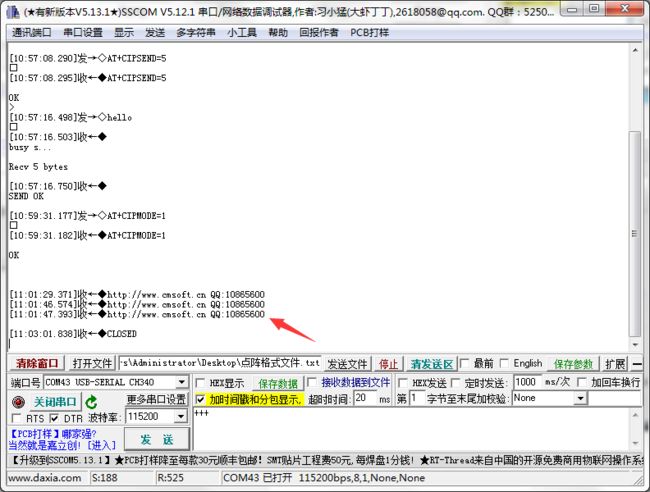
Task: Uncheck the DTR checkbox
Action: click(54, 418)
